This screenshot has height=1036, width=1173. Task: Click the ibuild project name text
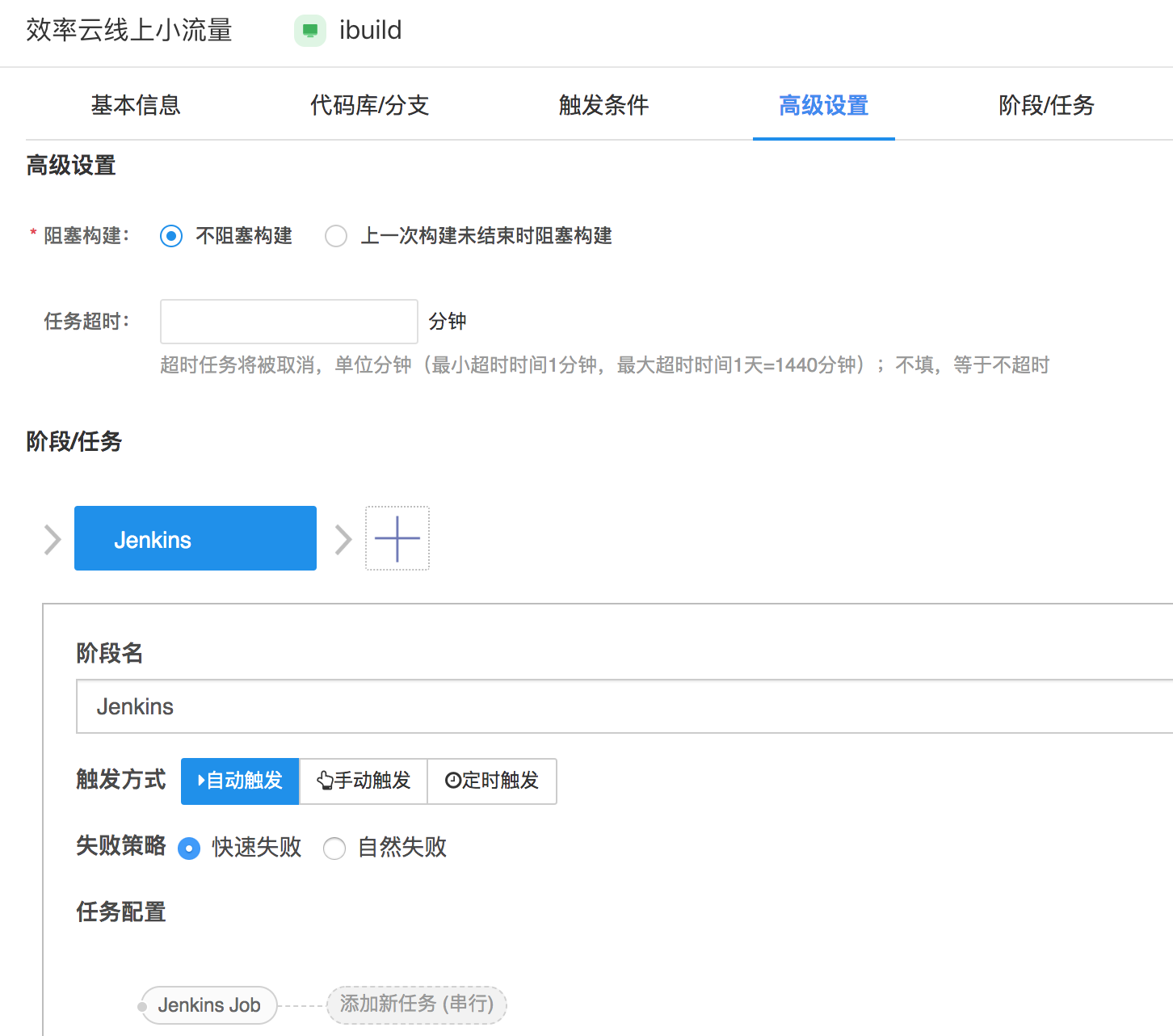tap(370, 31)
